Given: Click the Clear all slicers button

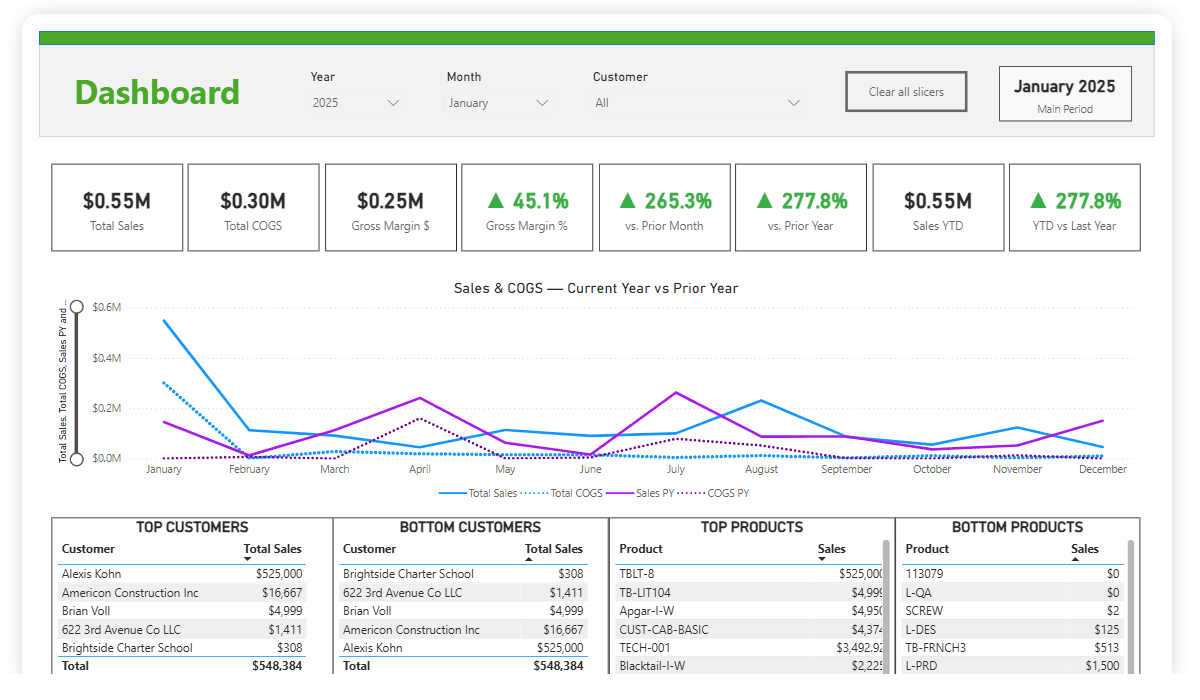Looking at the screenshot, I should click(906, 92).
